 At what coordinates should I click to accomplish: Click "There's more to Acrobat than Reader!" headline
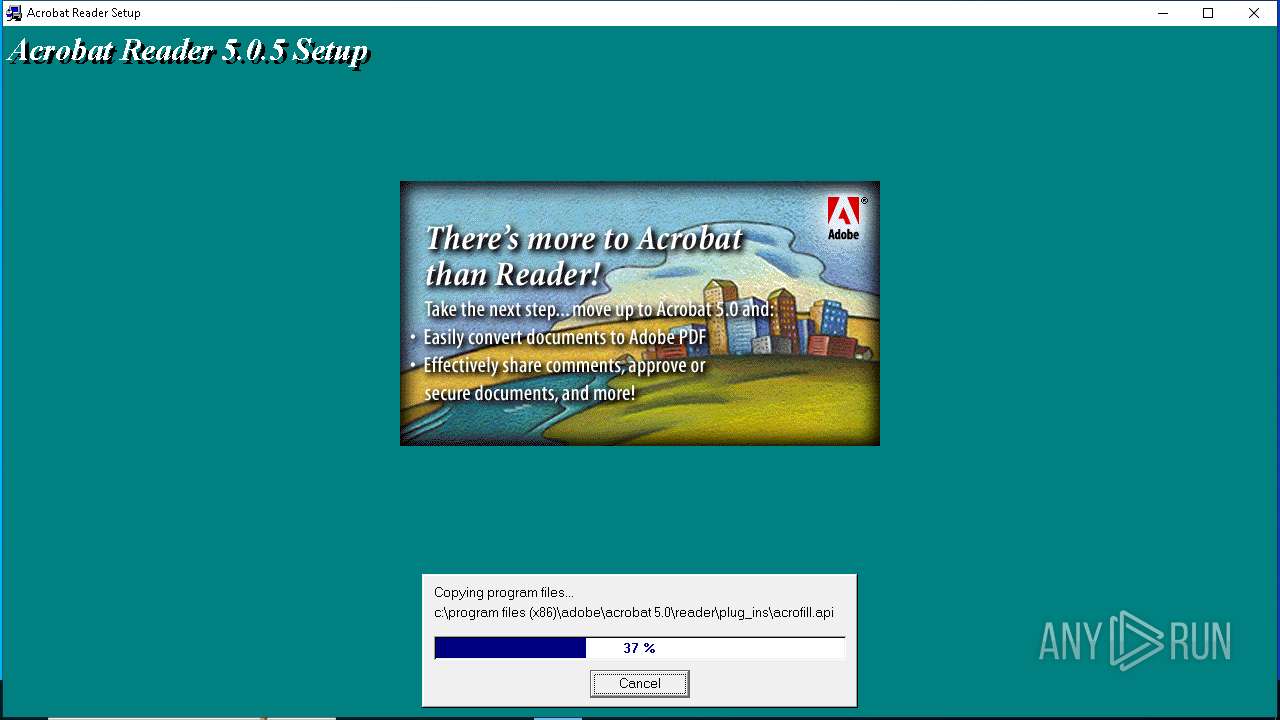tap(584, 256)
